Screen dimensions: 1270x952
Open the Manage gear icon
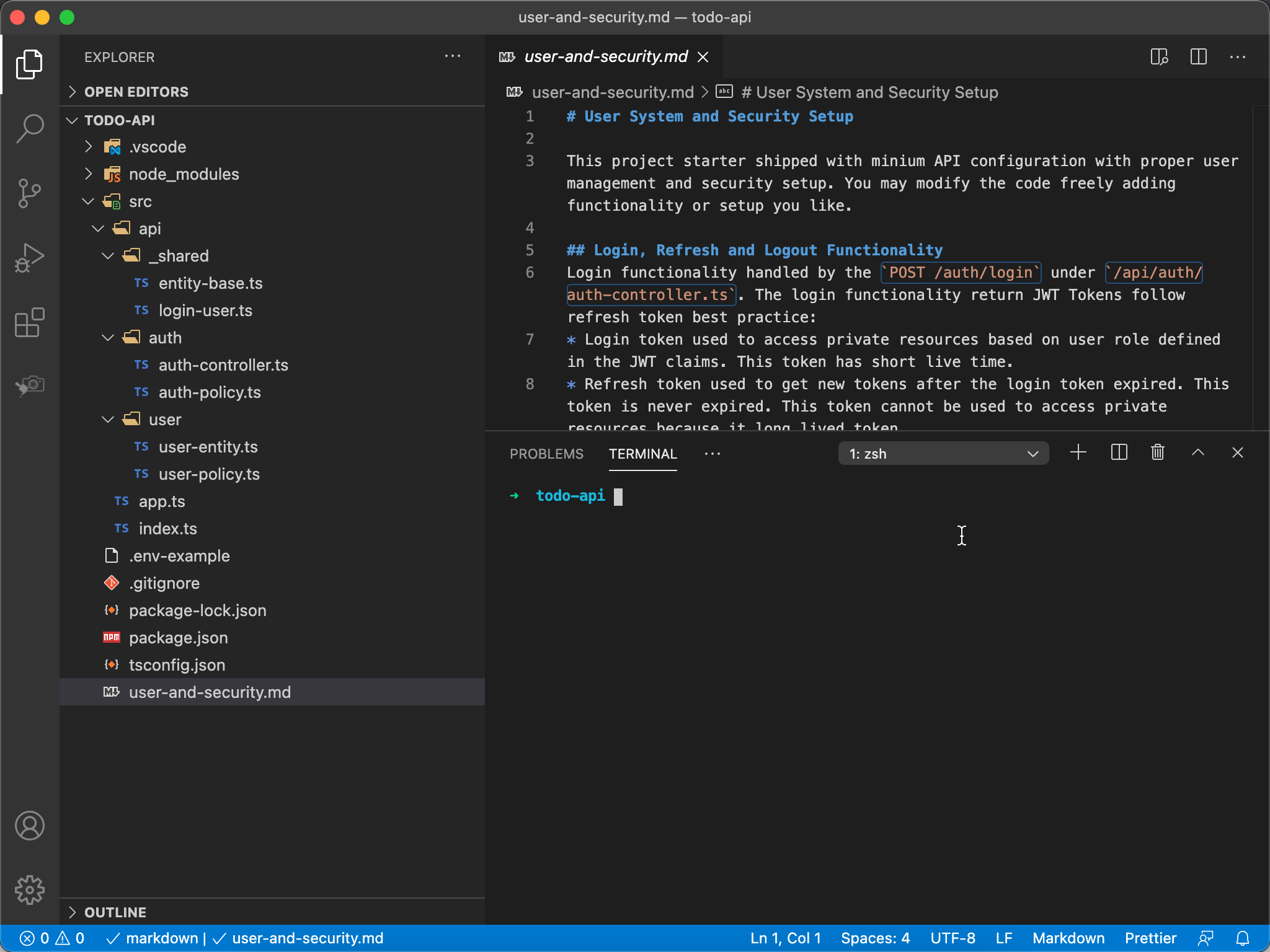(x=29, y=890)
